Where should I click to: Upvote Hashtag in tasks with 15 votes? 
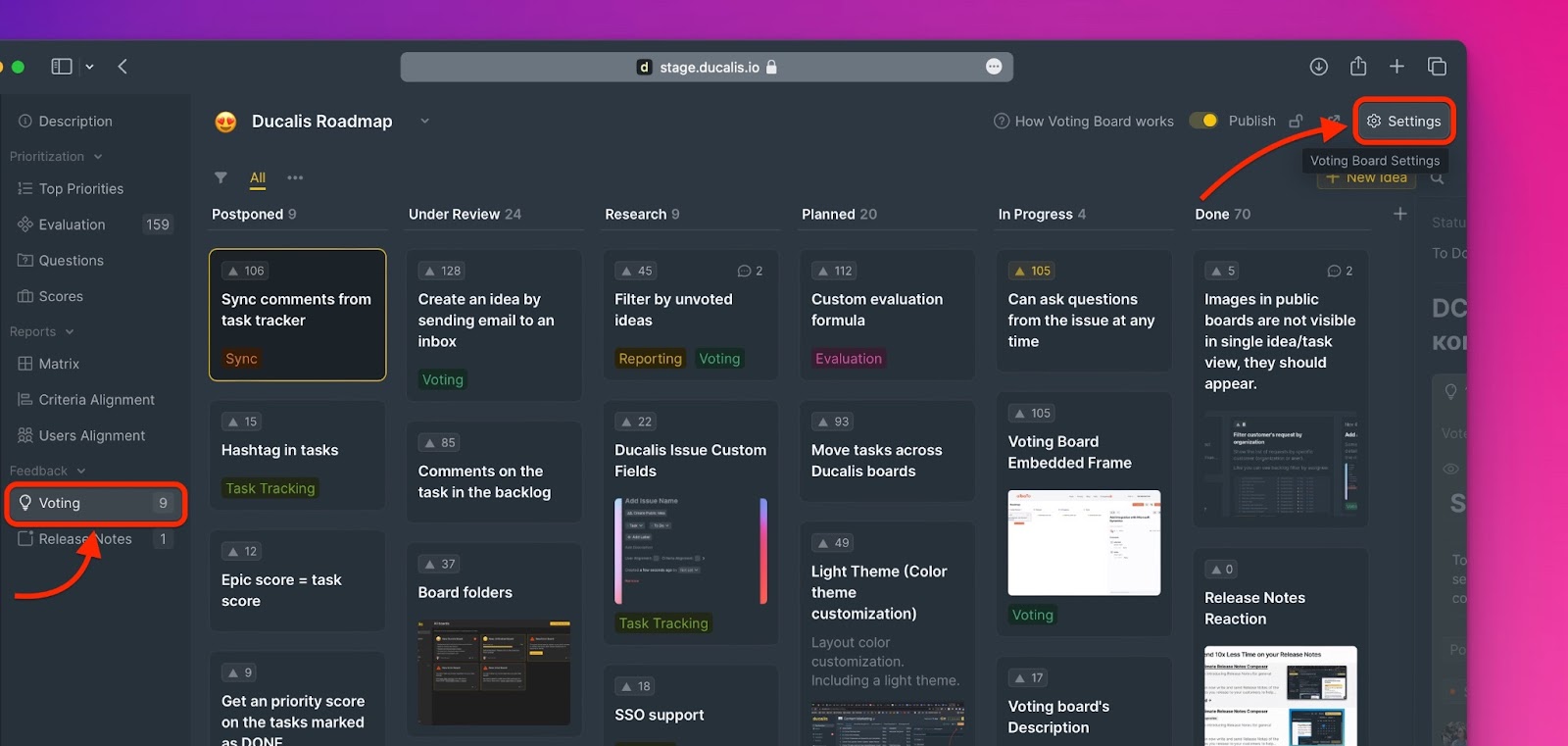pos(242,422)
